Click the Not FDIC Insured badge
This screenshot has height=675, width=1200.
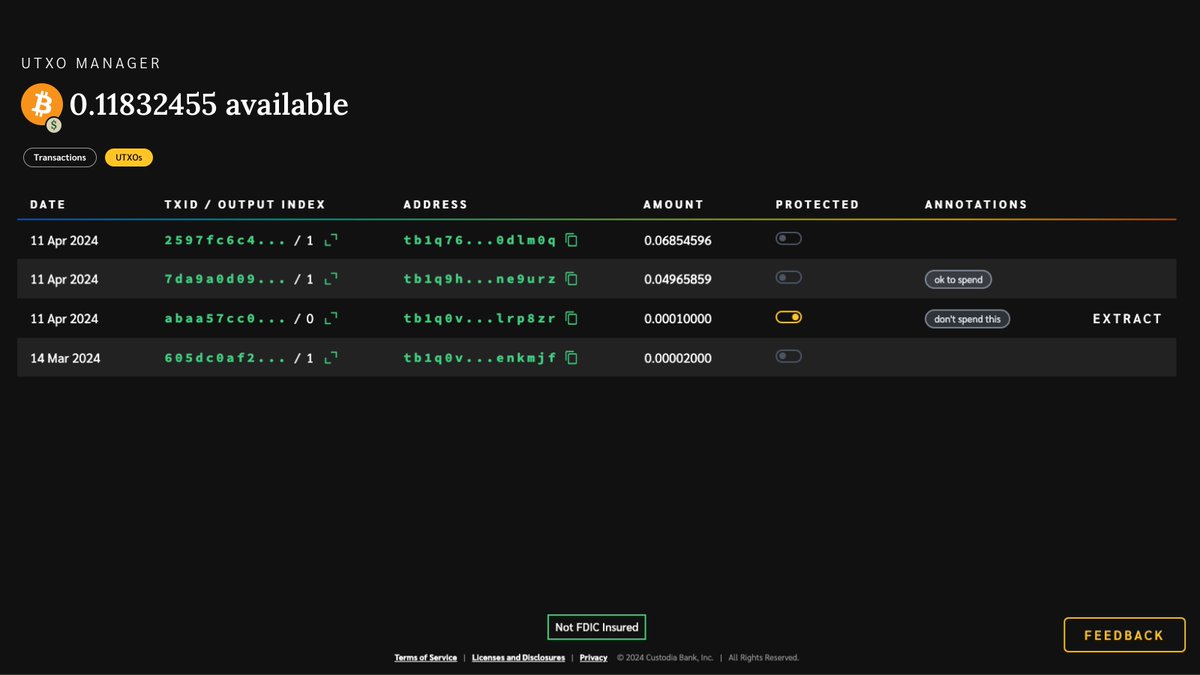597,627
